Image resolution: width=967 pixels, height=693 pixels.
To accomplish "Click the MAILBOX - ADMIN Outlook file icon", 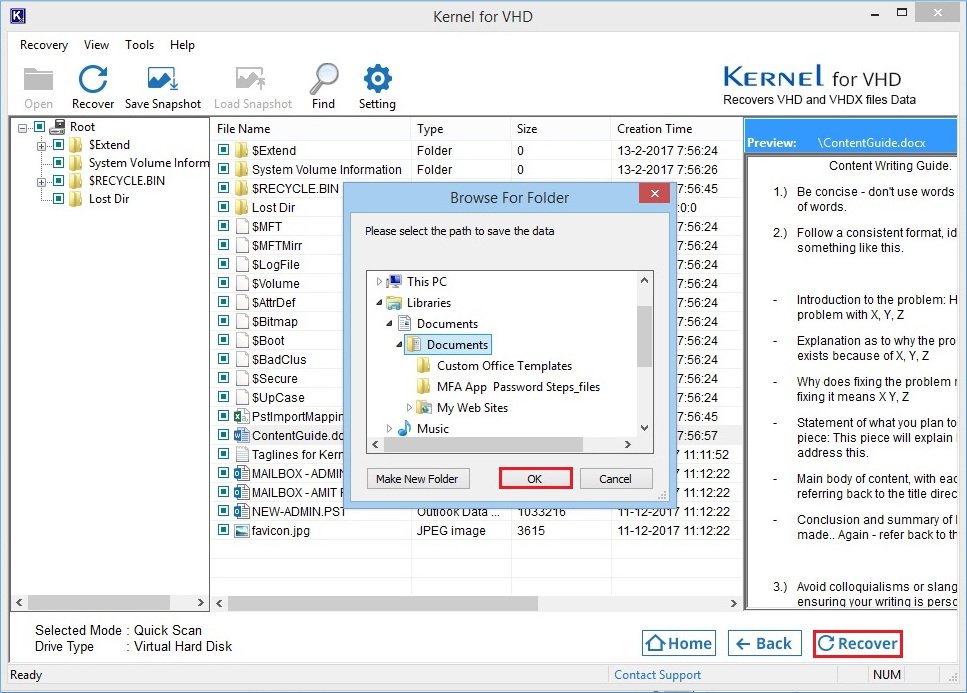I will pyautogui.click(x=242, y=474).
